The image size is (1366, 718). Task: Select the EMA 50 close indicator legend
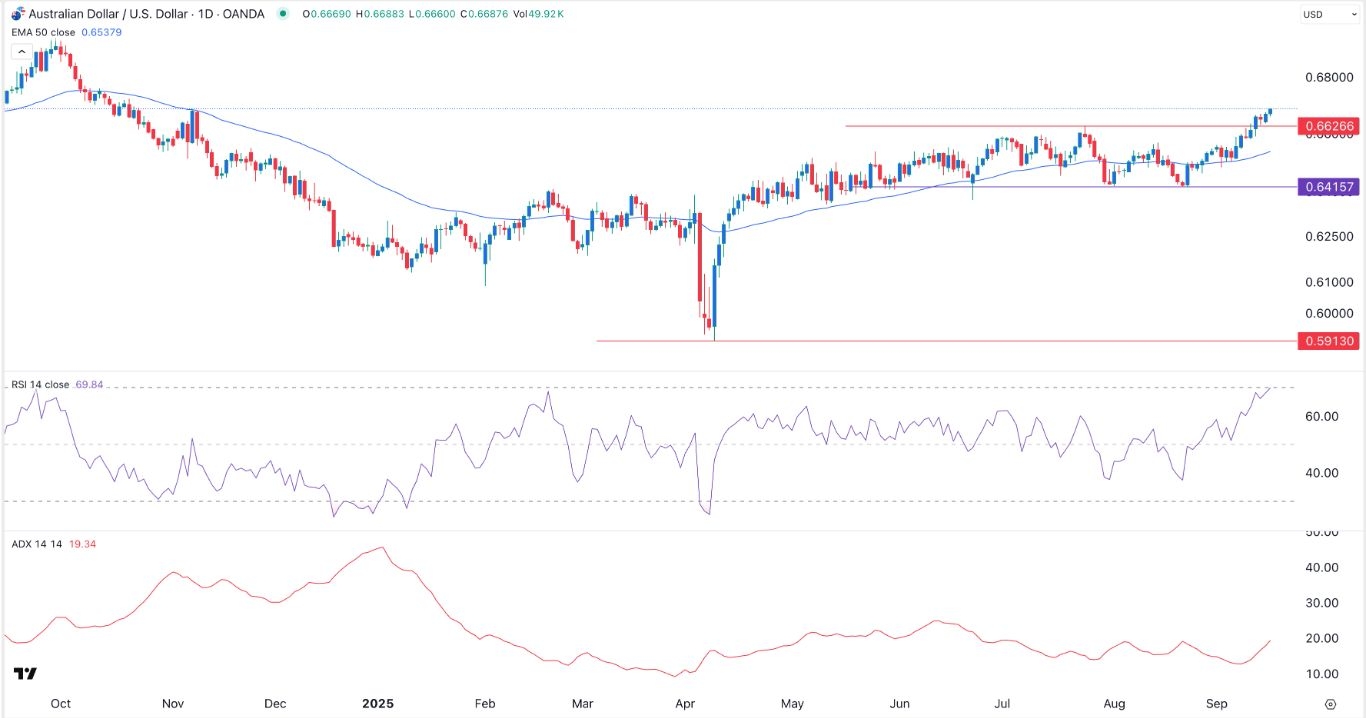[42, 32]
